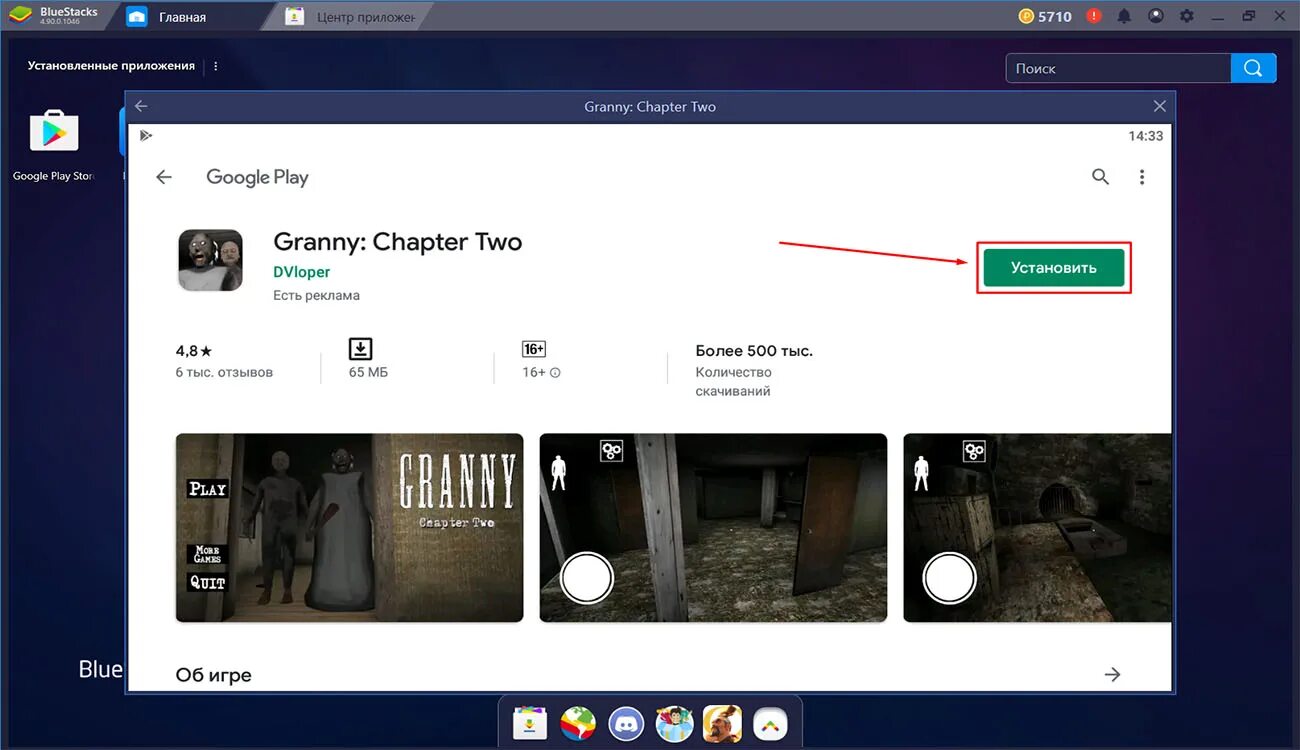1300x750 pixels.
Task: Click the Установленные приложения heading
Action: [111, 66]
